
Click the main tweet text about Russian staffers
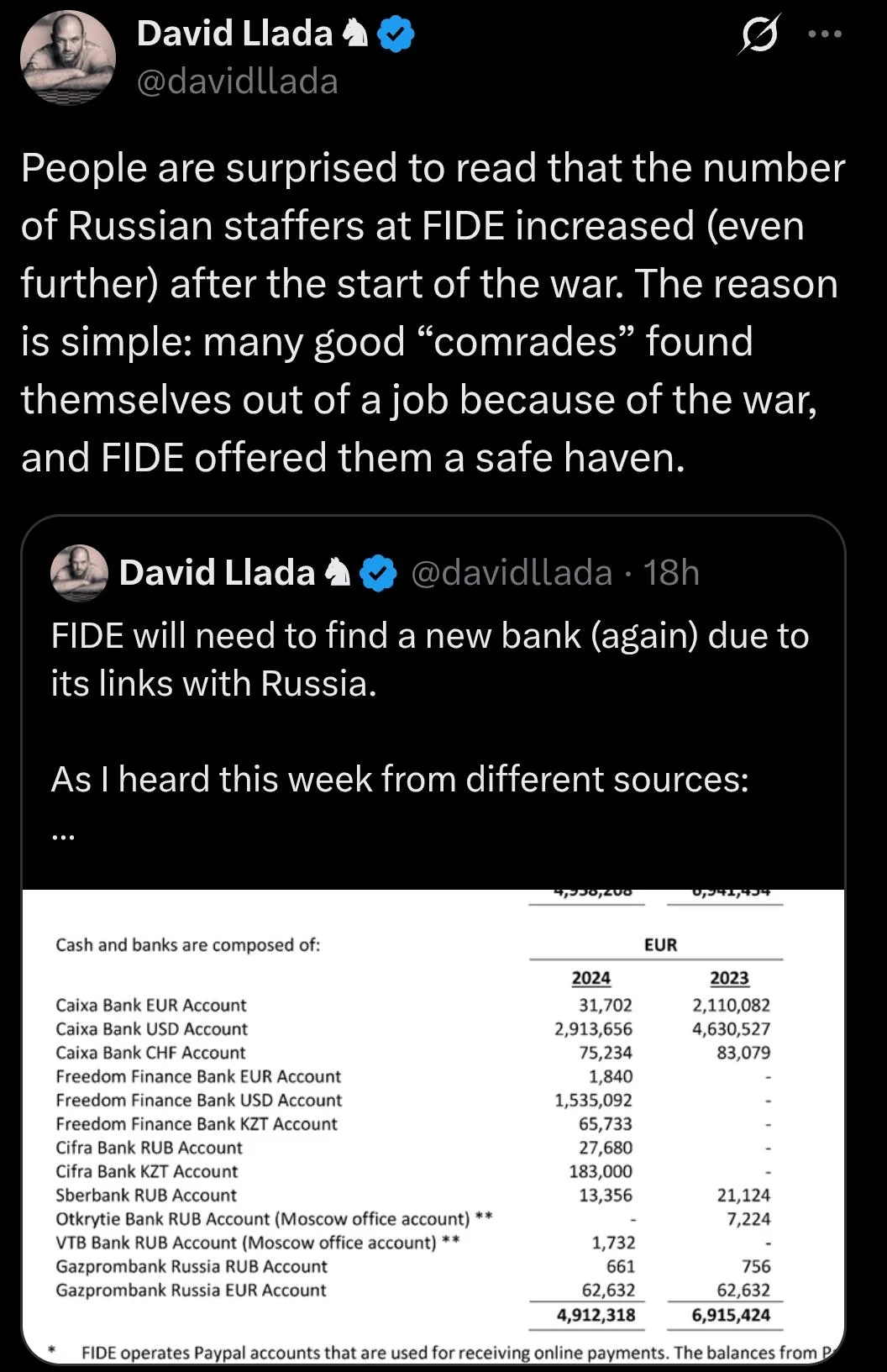click(x=432, y=313)
